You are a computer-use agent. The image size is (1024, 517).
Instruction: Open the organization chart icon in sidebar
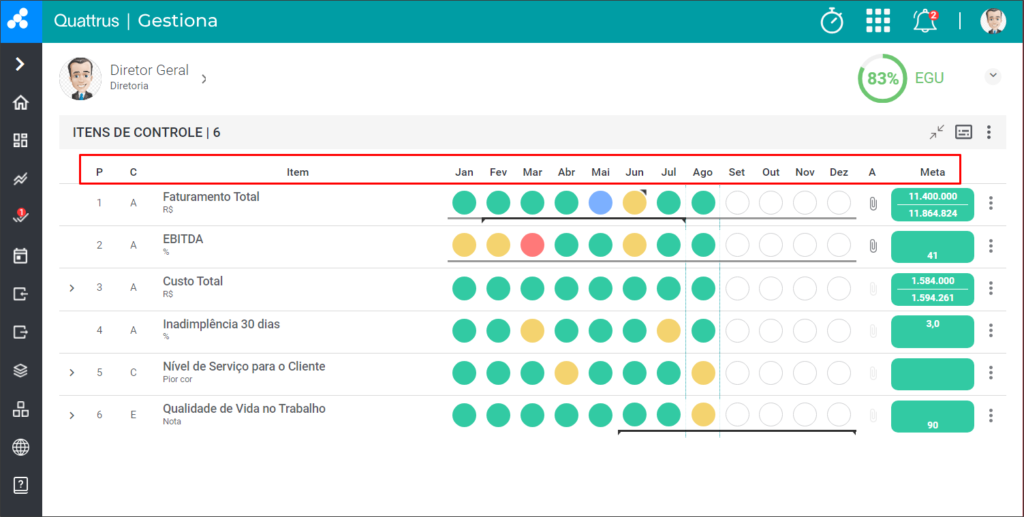click(x=20, y=409)
